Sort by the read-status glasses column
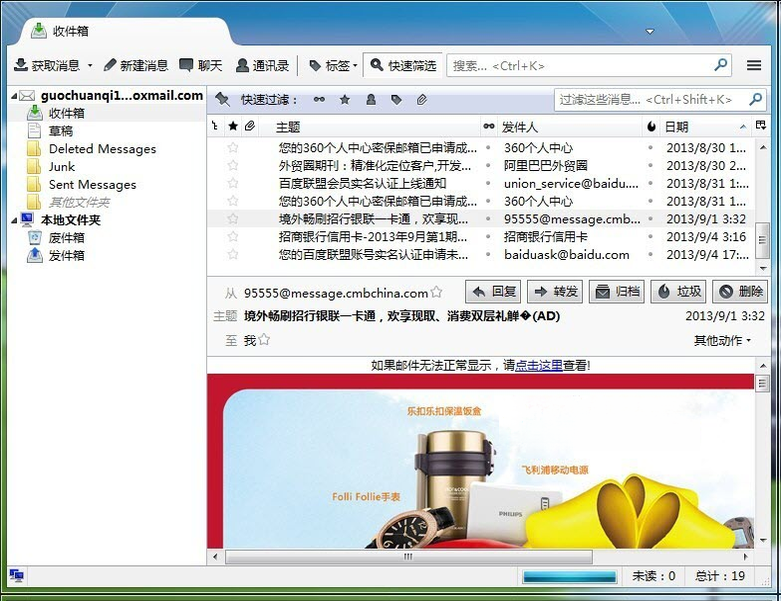The width and height of the screenshot is (781, 601). 489,126
